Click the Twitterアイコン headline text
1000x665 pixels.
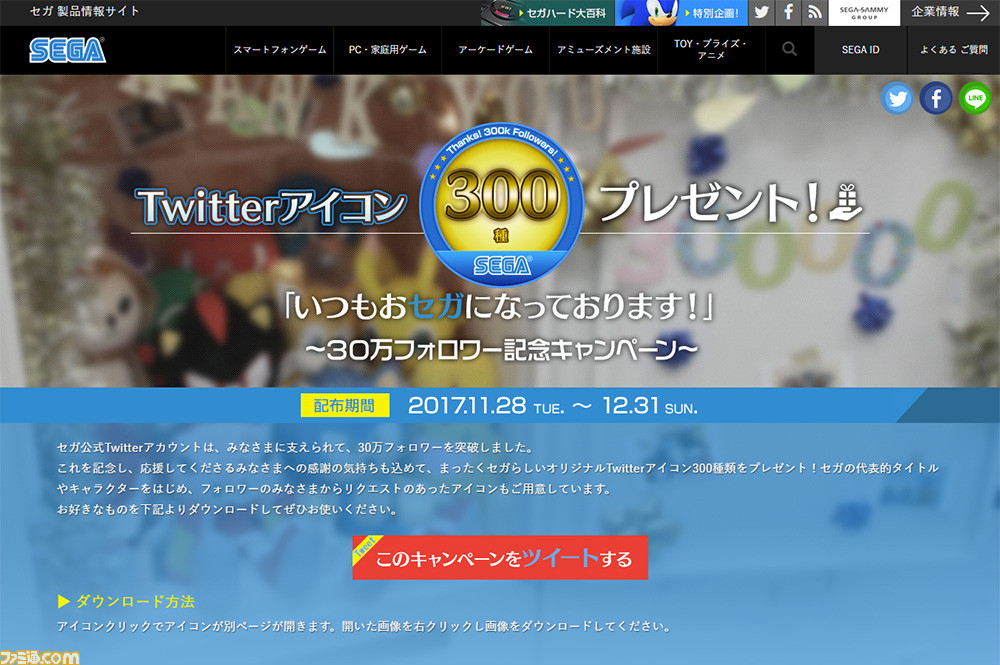(x=271, y=207)
